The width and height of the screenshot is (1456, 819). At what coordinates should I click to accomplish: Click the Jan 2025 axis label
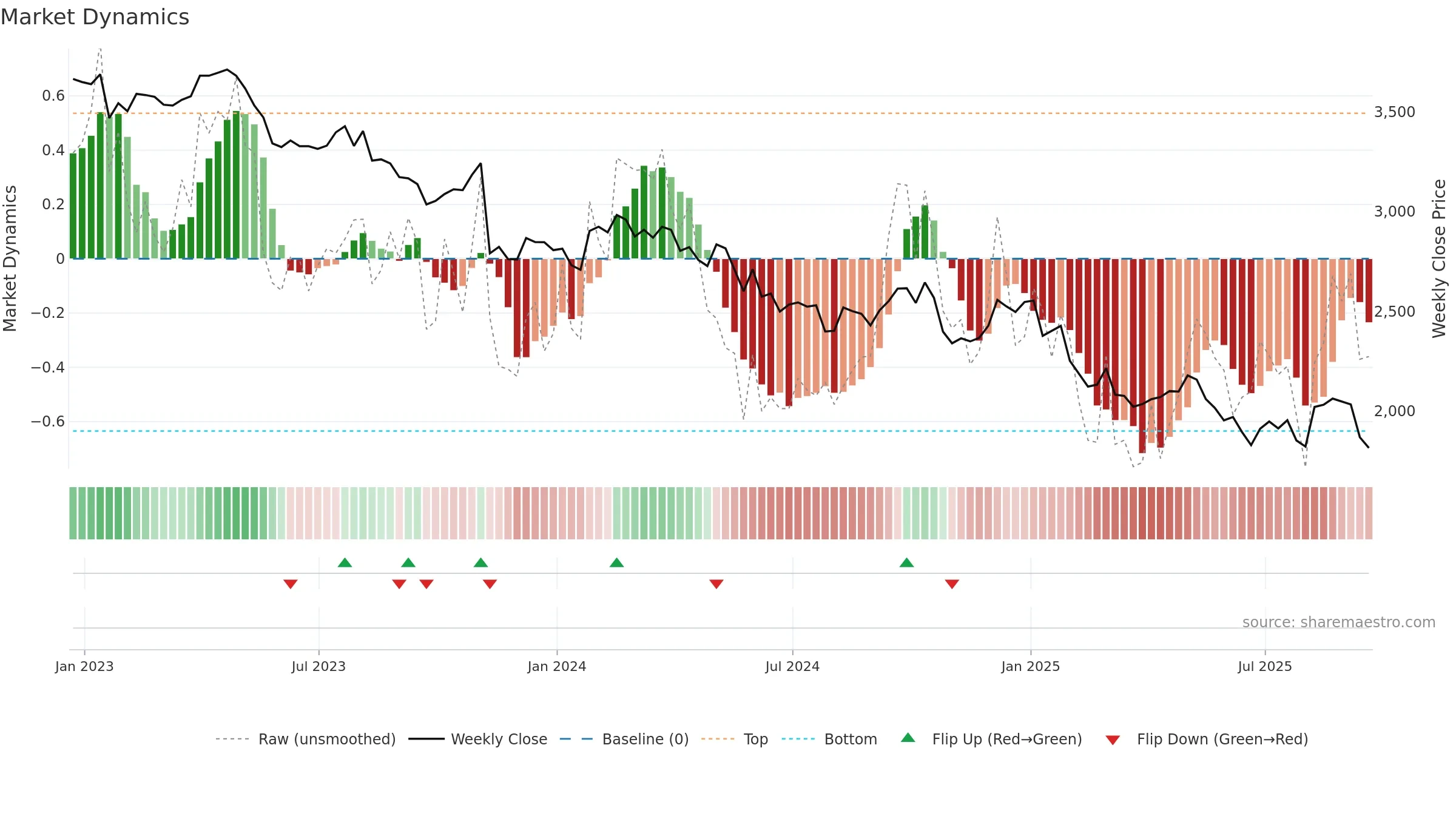(1031, 666)
